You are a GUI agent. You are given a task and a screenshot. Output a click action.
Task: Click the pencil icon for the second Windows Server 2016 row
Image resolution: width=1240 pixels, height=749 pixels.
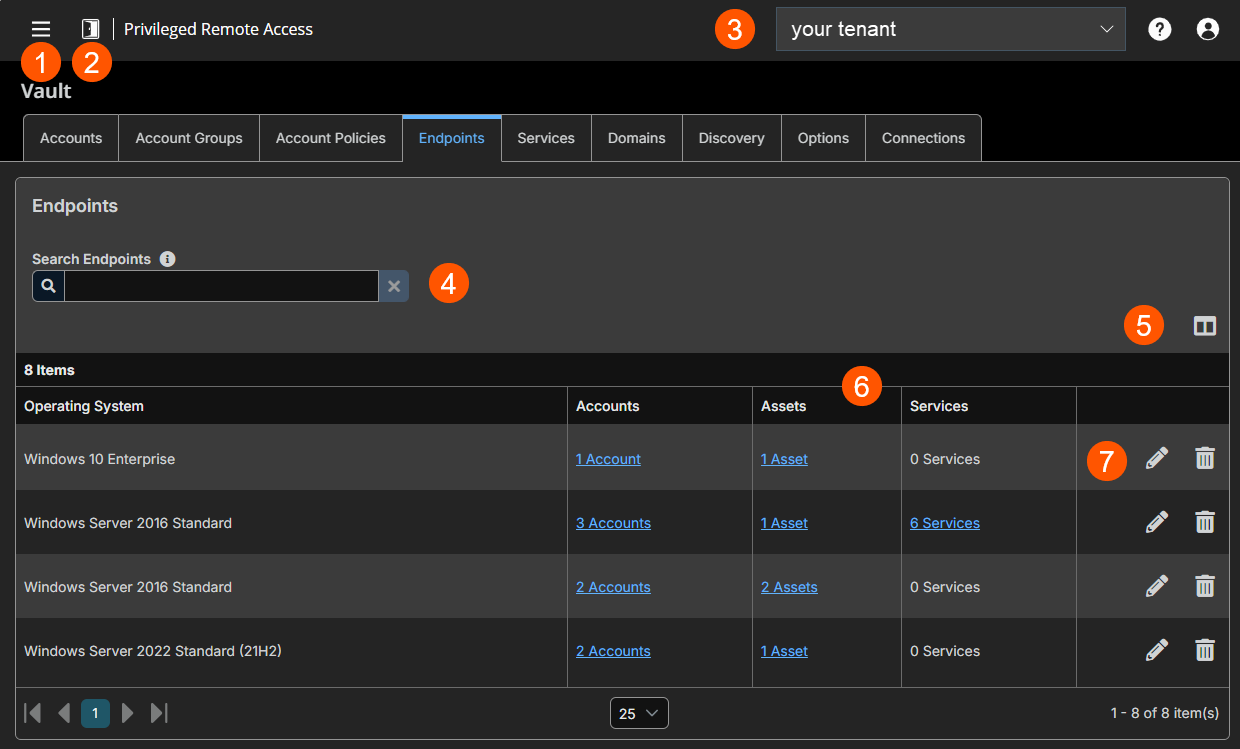(x=1156, y=586)
